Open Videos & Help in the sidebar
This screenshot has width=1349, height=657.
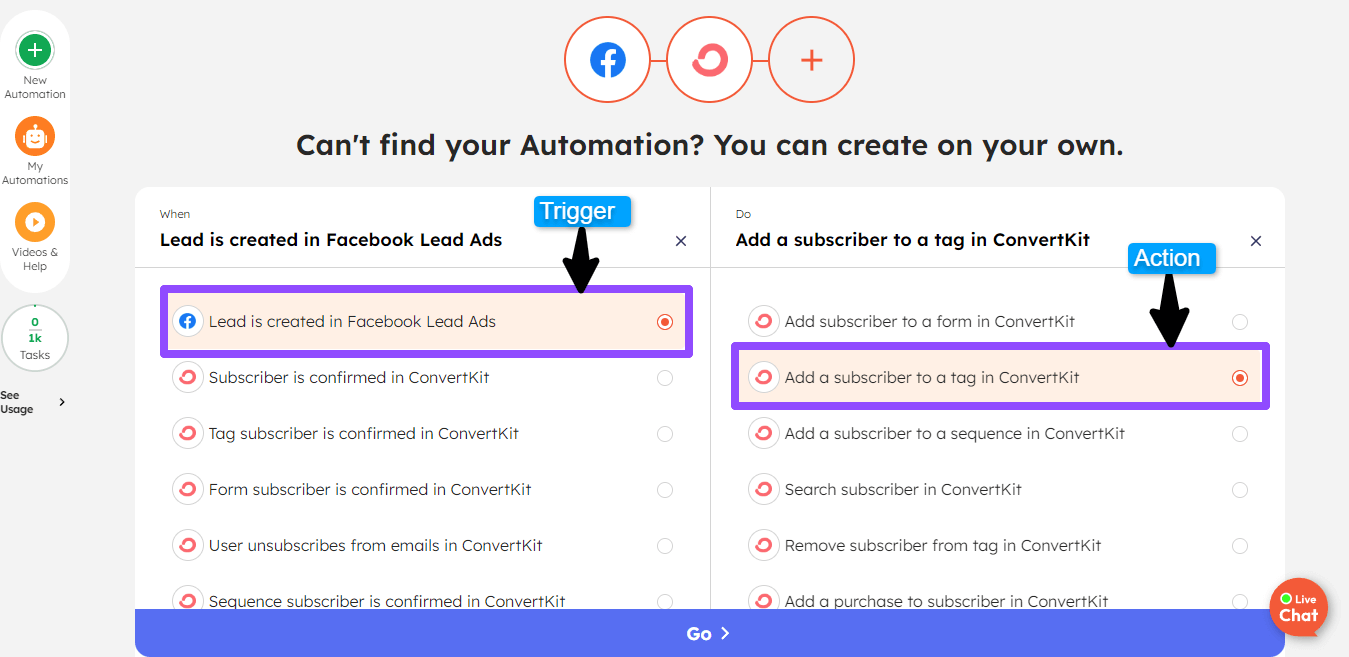35,222
